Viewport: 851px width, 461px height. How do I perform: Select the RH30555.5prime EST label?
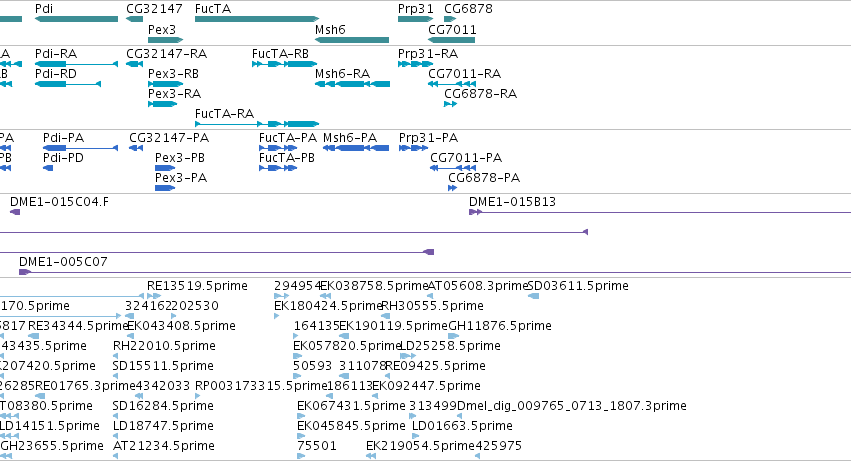433,306
